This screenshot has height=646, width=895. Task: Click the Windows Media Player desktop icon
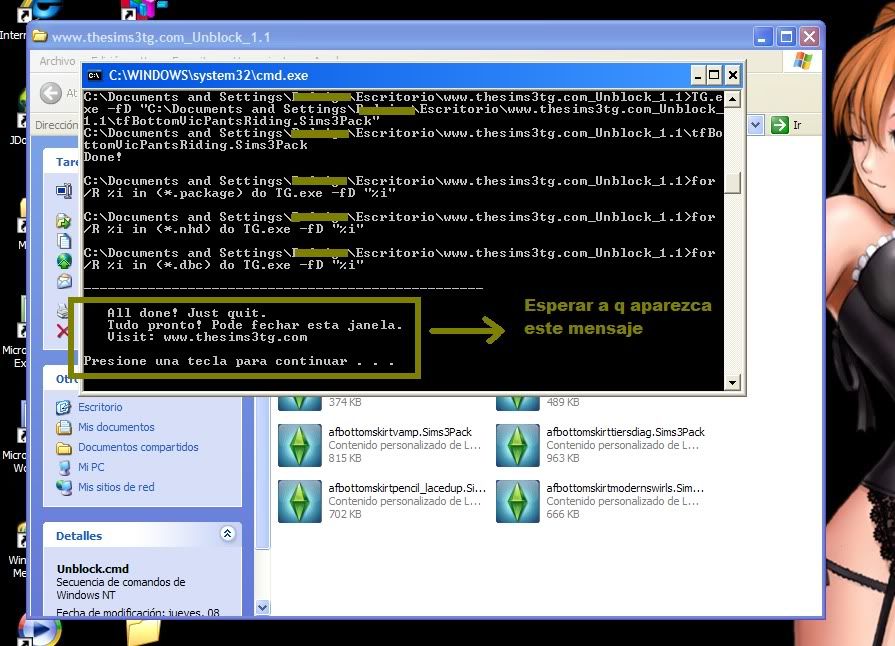click(x=40, y=631)
